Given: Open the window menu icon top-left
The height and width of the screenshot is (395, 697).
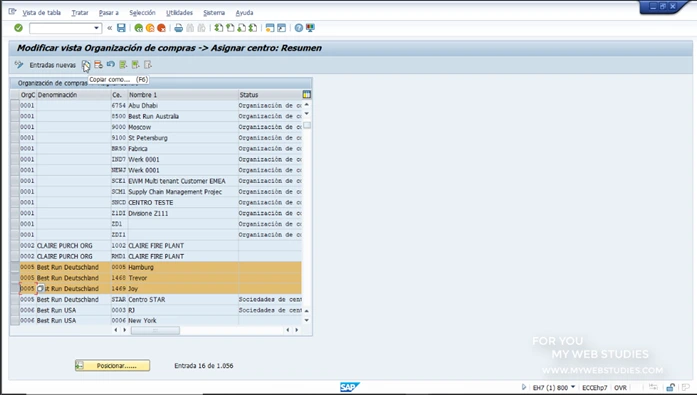Looking at the screenshot, I should (12, 12).
